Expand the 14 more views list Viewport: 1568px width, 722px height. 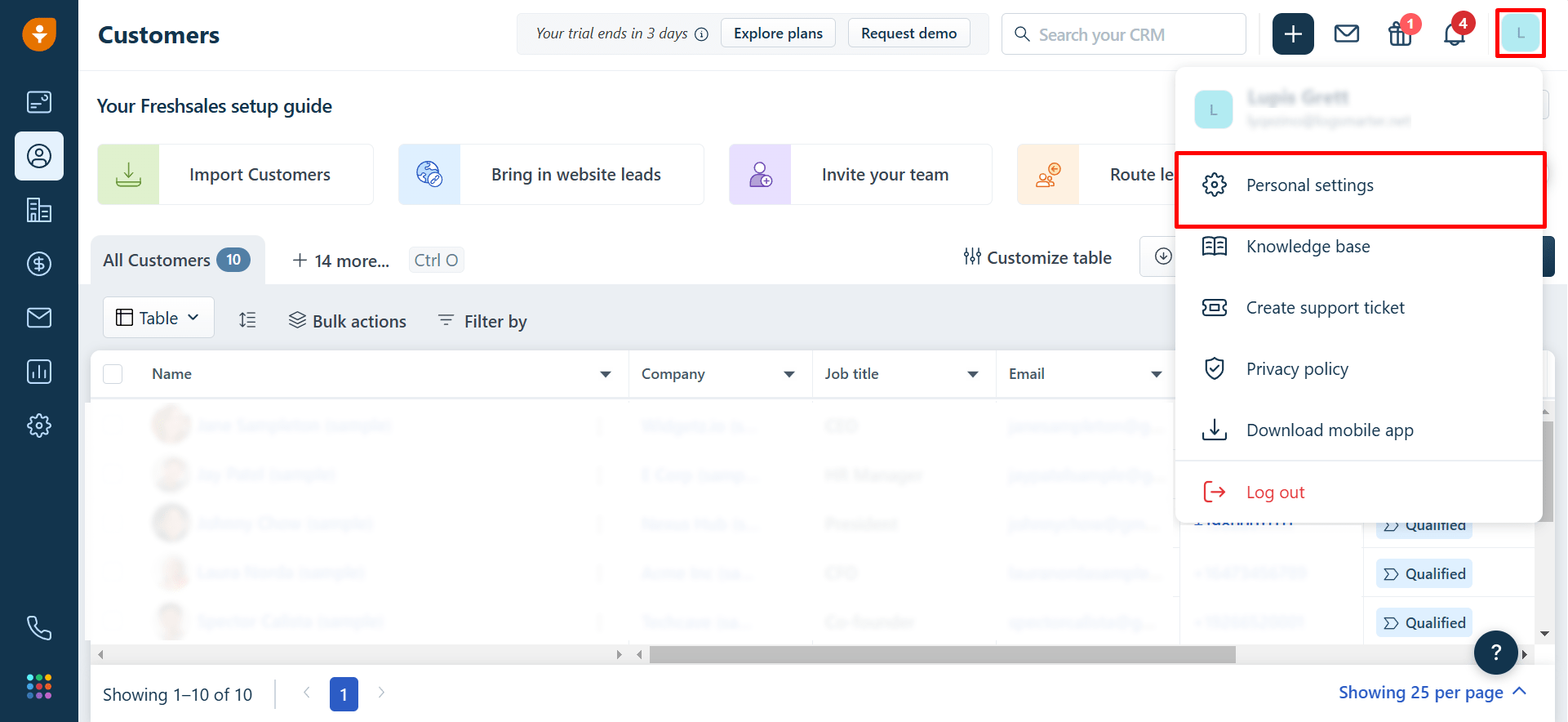coord(341,261)
